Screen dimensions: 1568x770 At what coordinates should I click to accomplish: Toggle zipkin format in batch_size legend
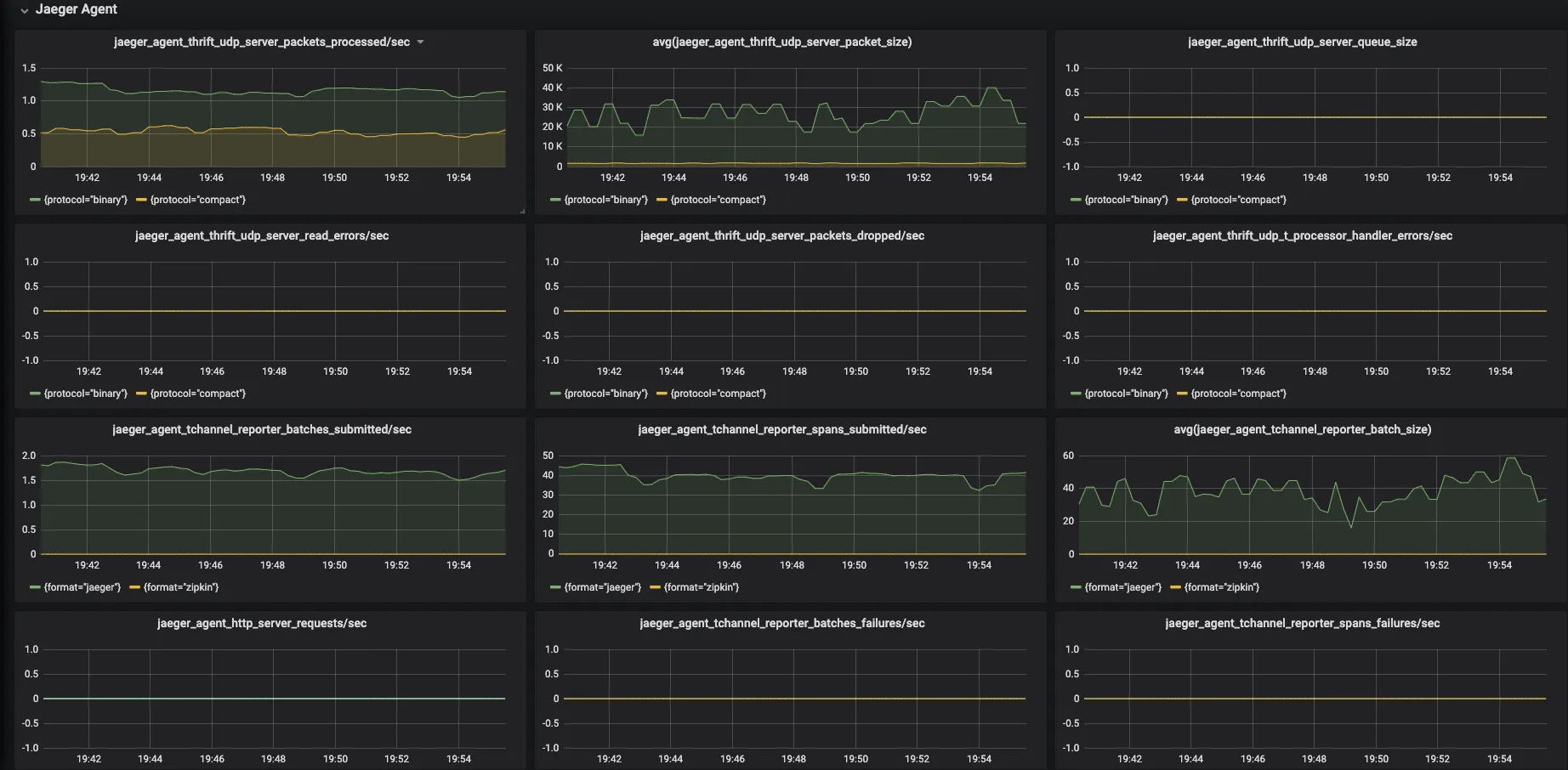(1222, 587)
